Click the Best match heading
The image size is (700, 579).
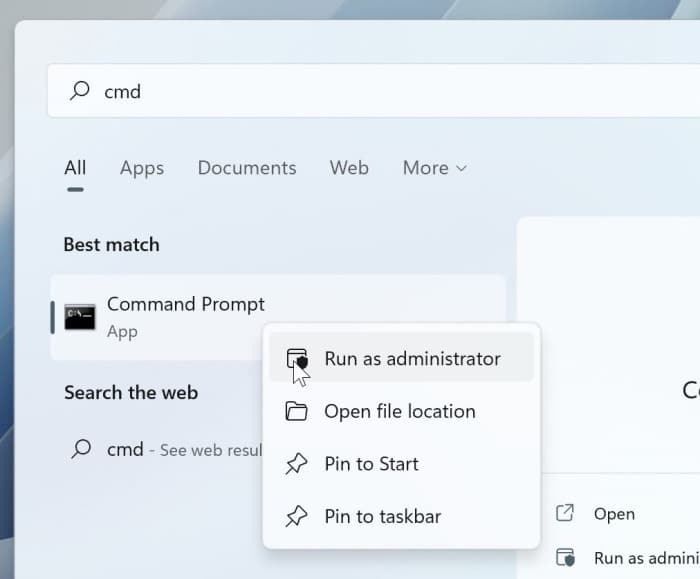click(x=112, y=245)
